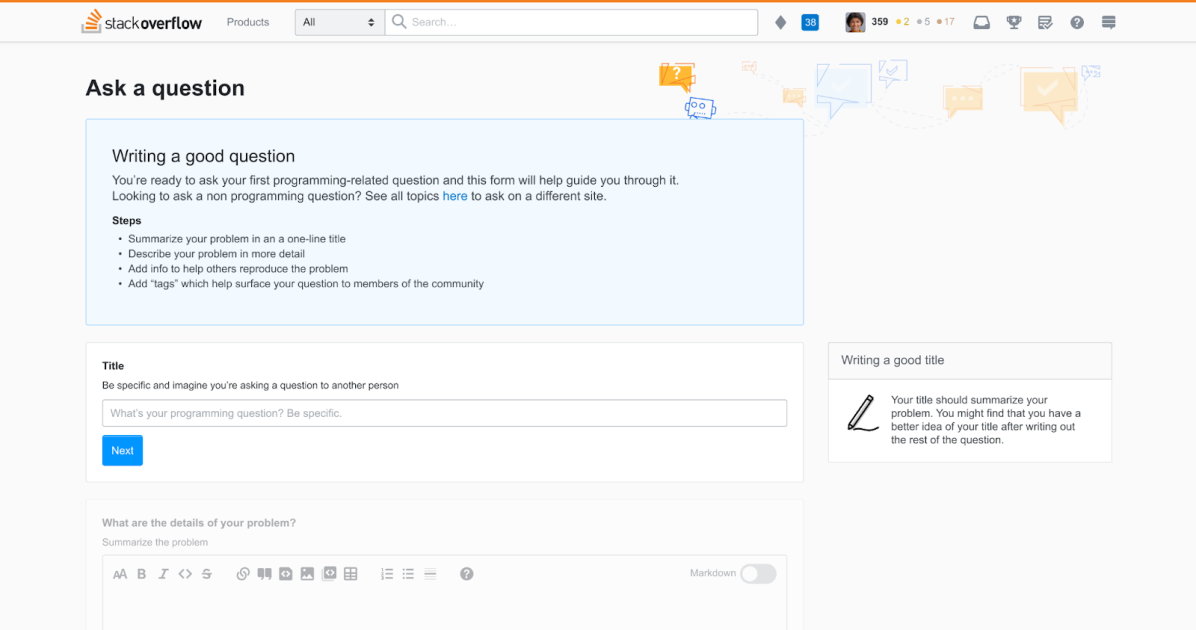Insert a blockquote
The height and width of the screenshot is (630, 1196).
tap(264, 574)
